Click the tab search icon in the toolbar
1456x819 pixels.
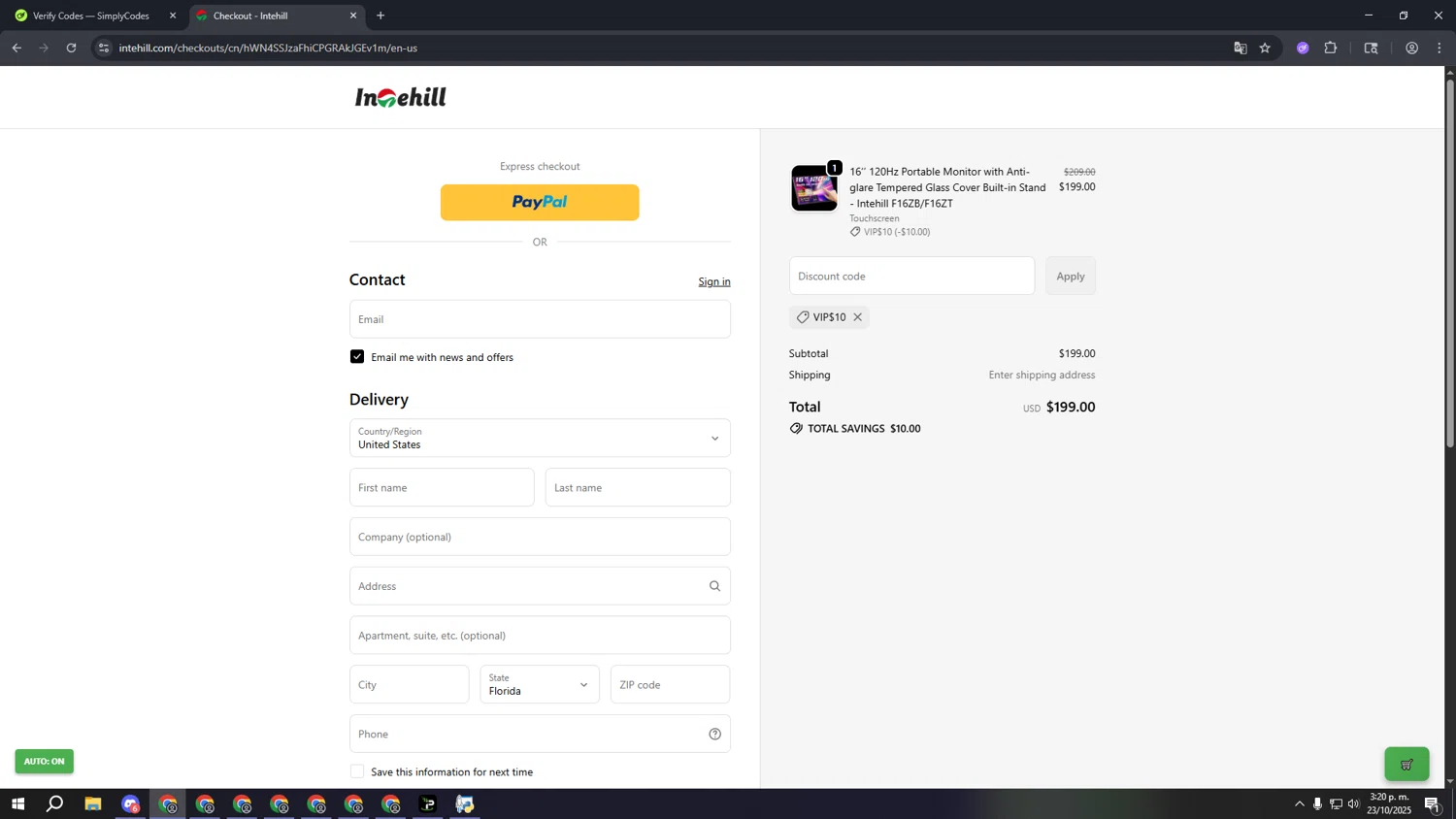(1372, 48)
